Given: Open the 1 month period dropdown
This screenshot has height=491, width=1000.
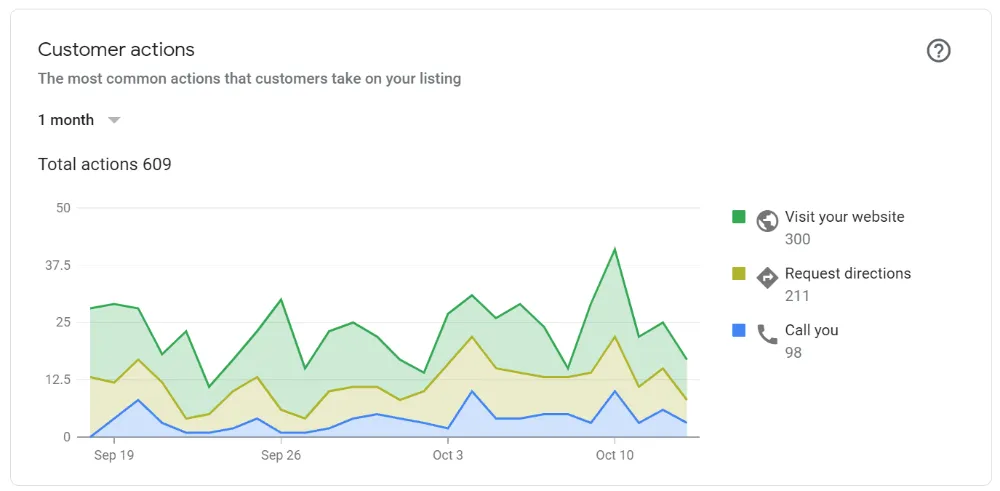Looking at the screenshot, I should point(67,120).
